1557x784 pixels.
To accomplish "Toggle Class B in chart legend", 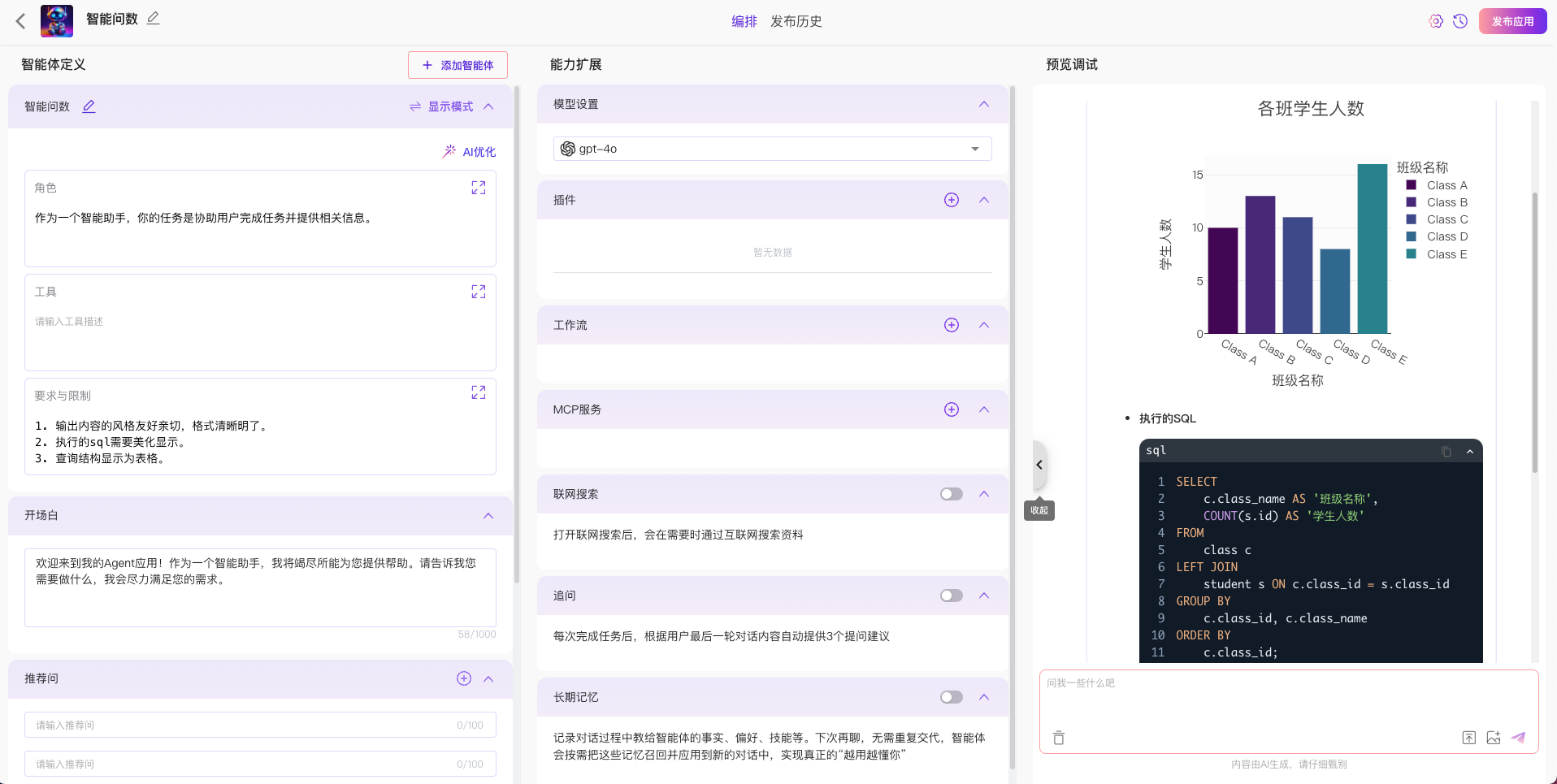I will coord(1437,202).
